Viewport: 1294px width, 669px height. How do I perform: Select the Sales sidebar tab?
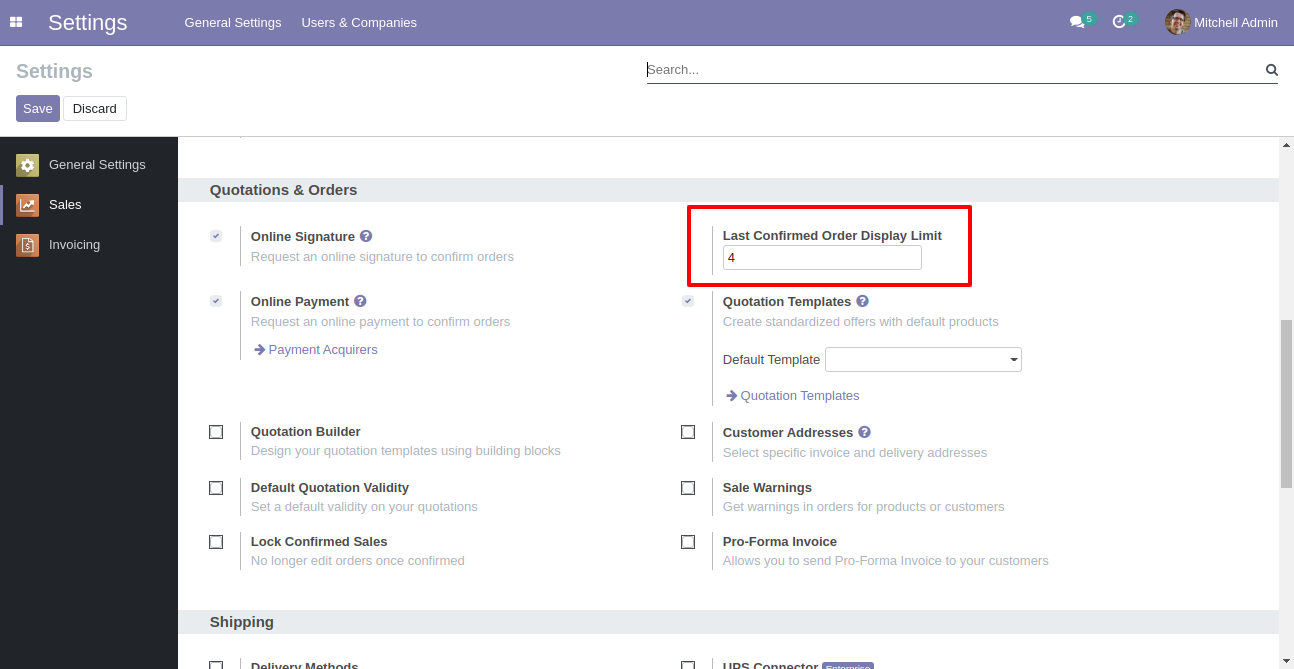[x=89, y=205]
